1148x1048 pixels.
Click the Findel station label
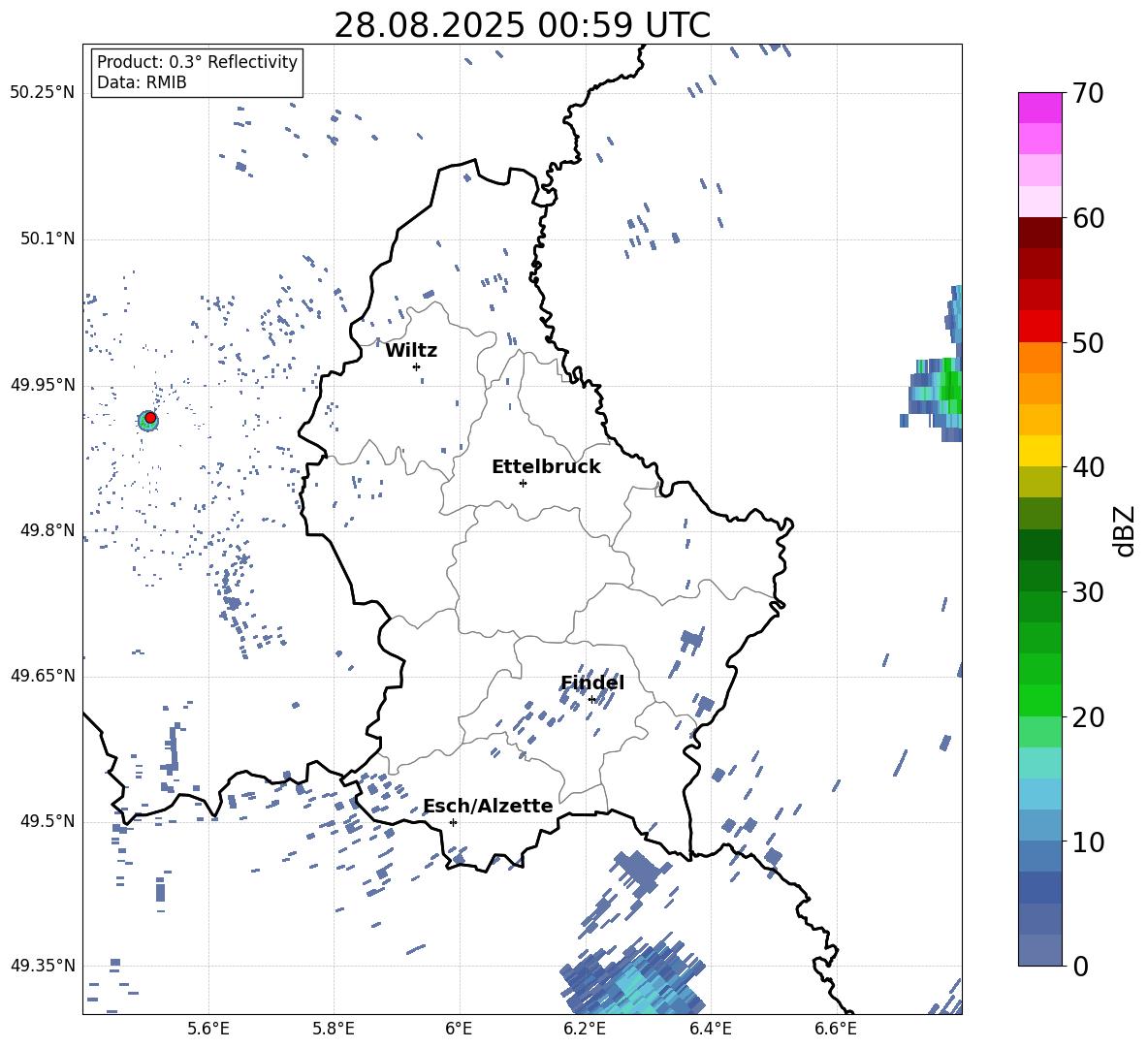point(592,683)
